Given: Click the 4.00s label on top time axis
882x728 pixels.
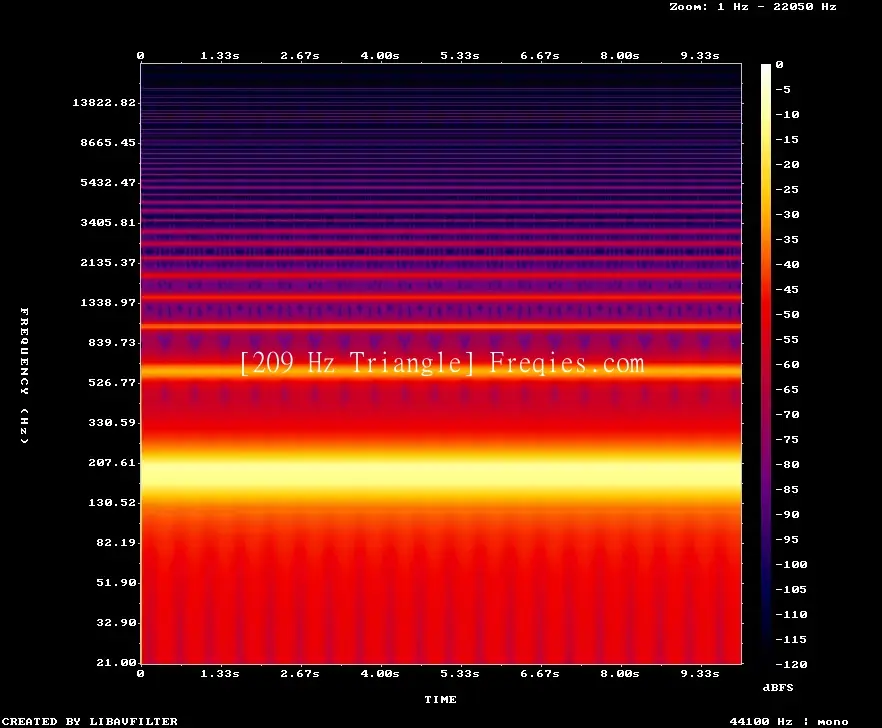Looking at the screenshot, I should tap(380, 55).
